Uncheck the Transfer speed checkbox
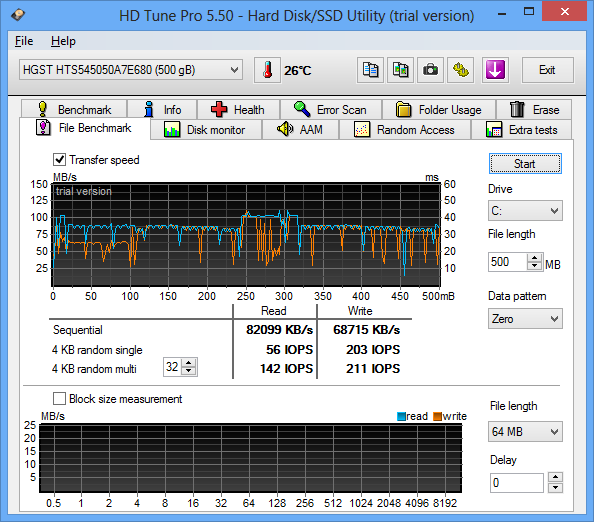 tap(59, 159)
